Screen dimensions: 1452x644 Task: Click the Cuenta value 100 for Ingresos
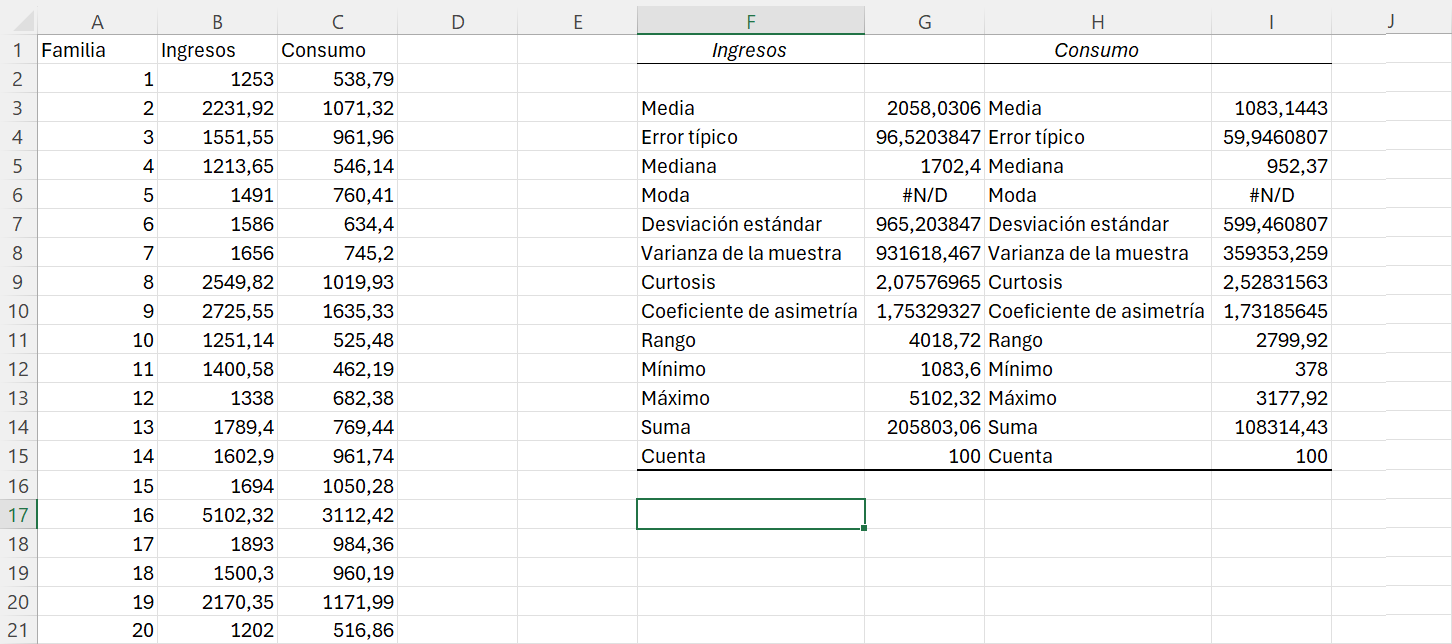tap(924, 456)
